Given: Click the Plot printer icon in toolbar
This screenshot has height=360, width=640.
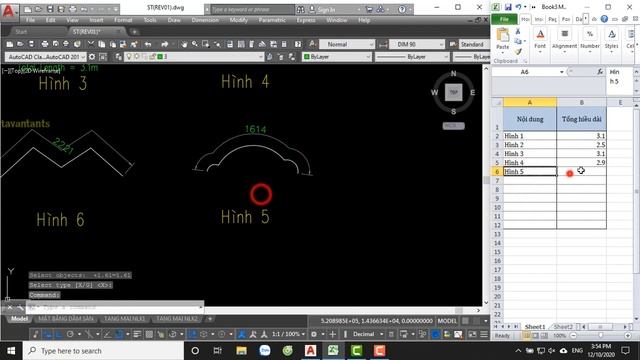Looking at the screenshot, I should coord(45,44).
